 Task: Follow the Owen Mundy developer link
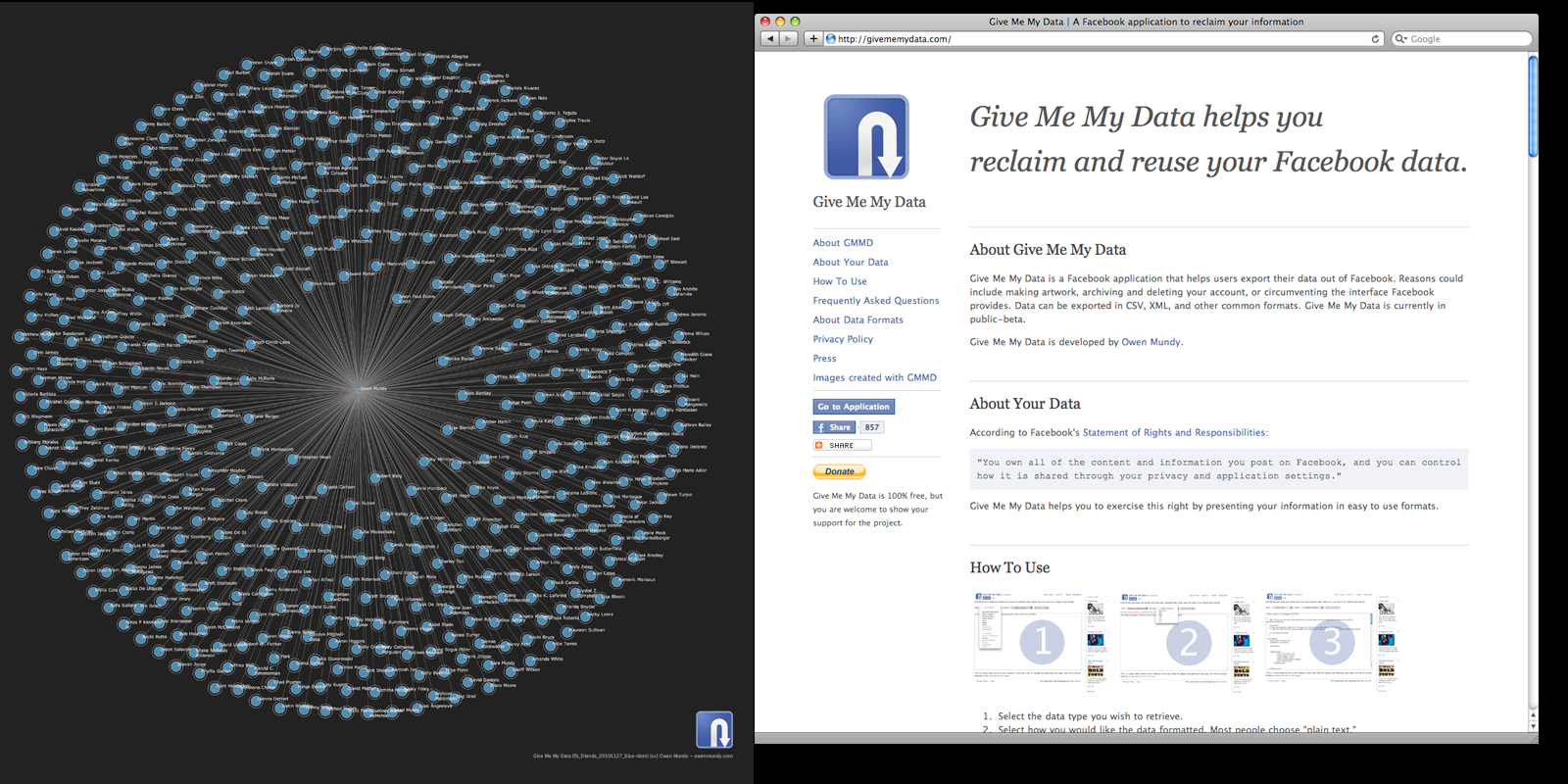click(1151, 342)
